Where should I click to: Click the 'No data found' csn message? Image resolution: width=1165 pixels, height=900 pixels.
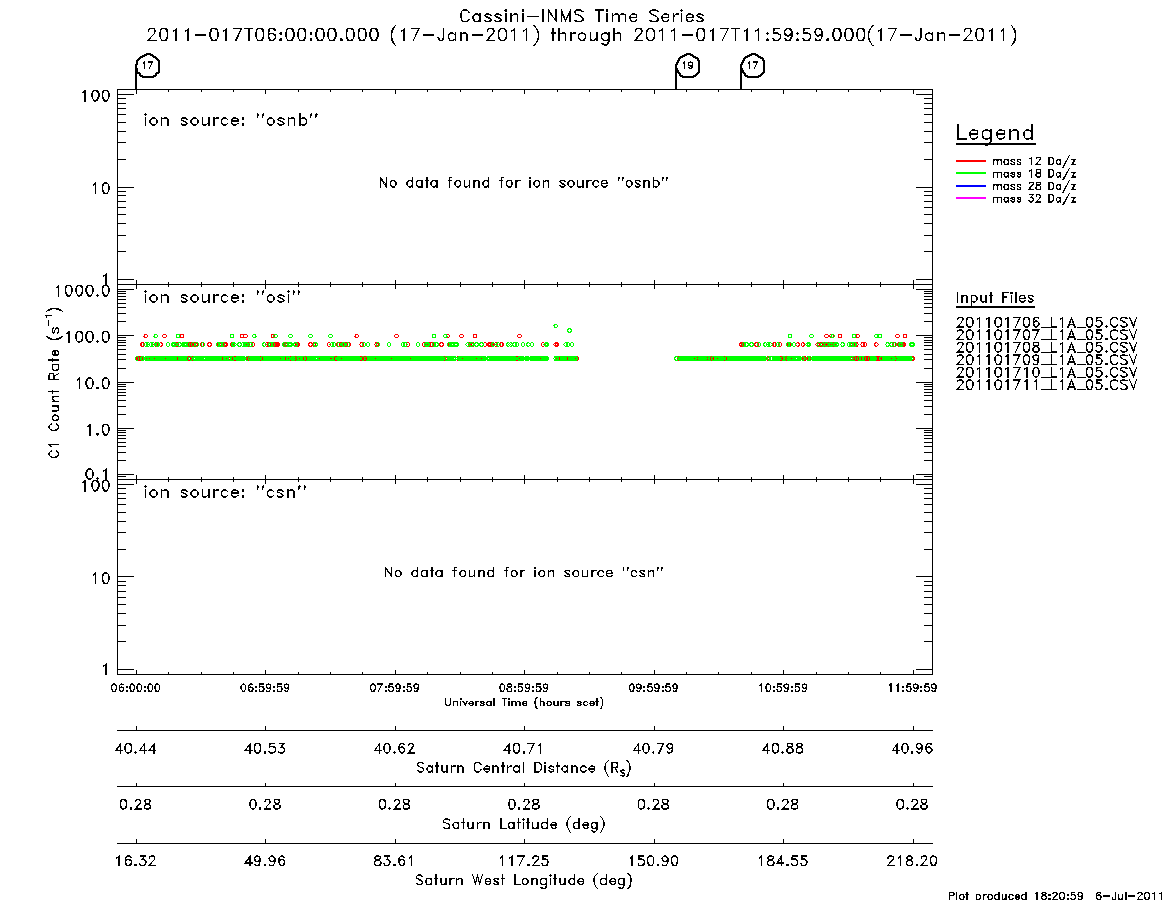pyautogui.click(x=524, y=572)
